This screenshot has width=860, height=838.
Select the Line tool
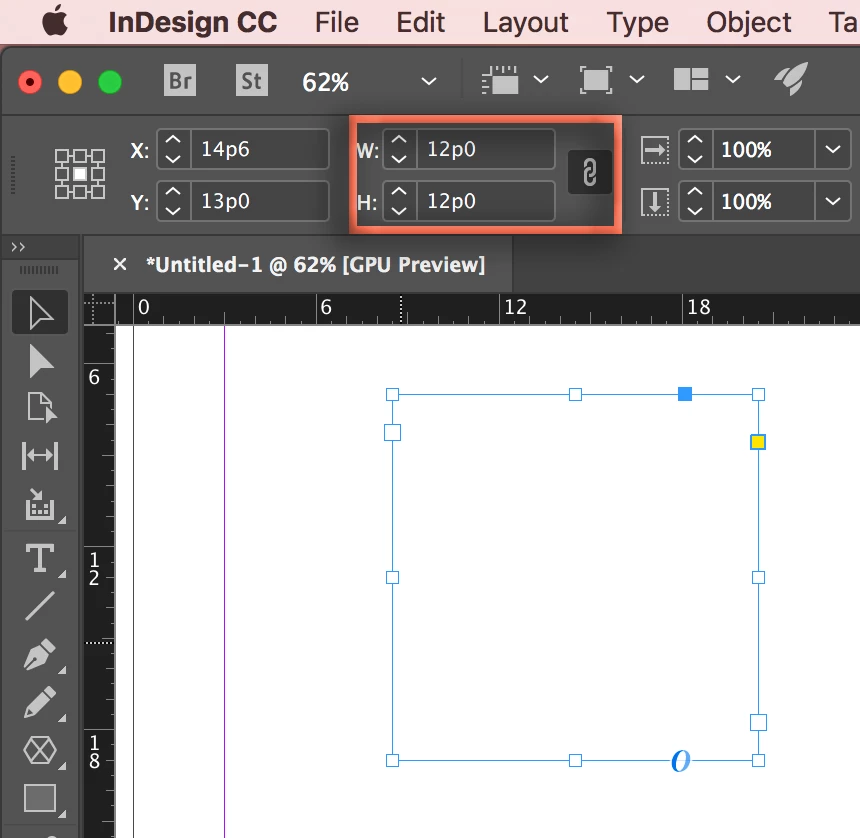(x=40, y=606)
